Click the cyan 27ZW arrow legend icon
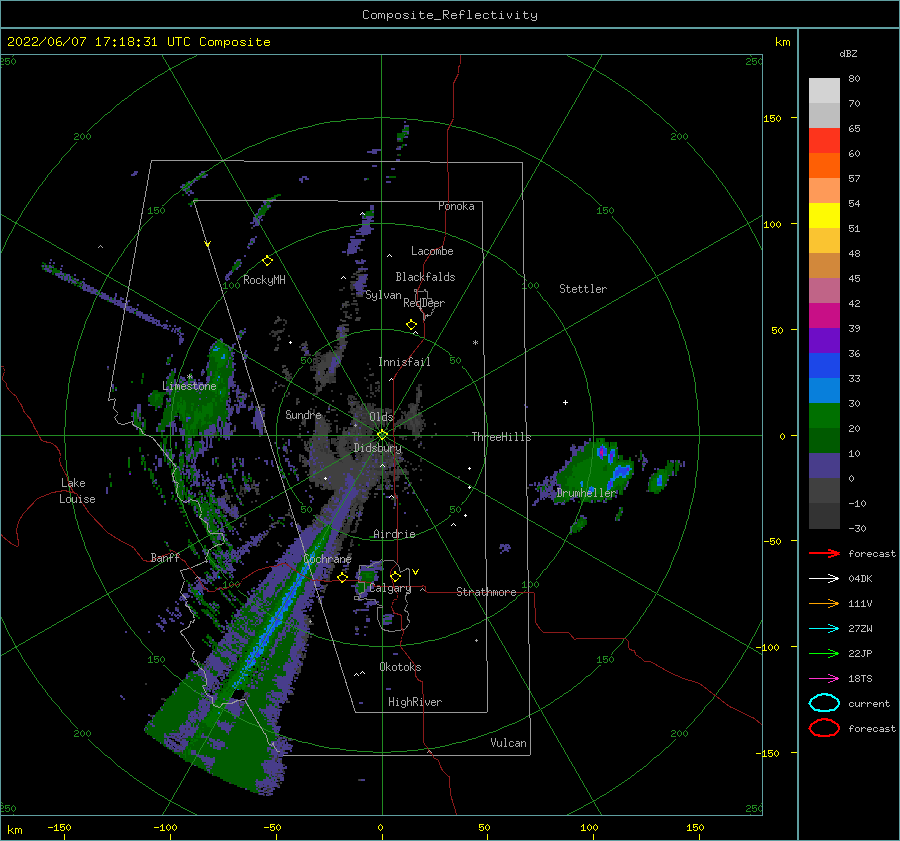This screenshot has width=900, height=841. pyautogui.click(x=824, y=629)
